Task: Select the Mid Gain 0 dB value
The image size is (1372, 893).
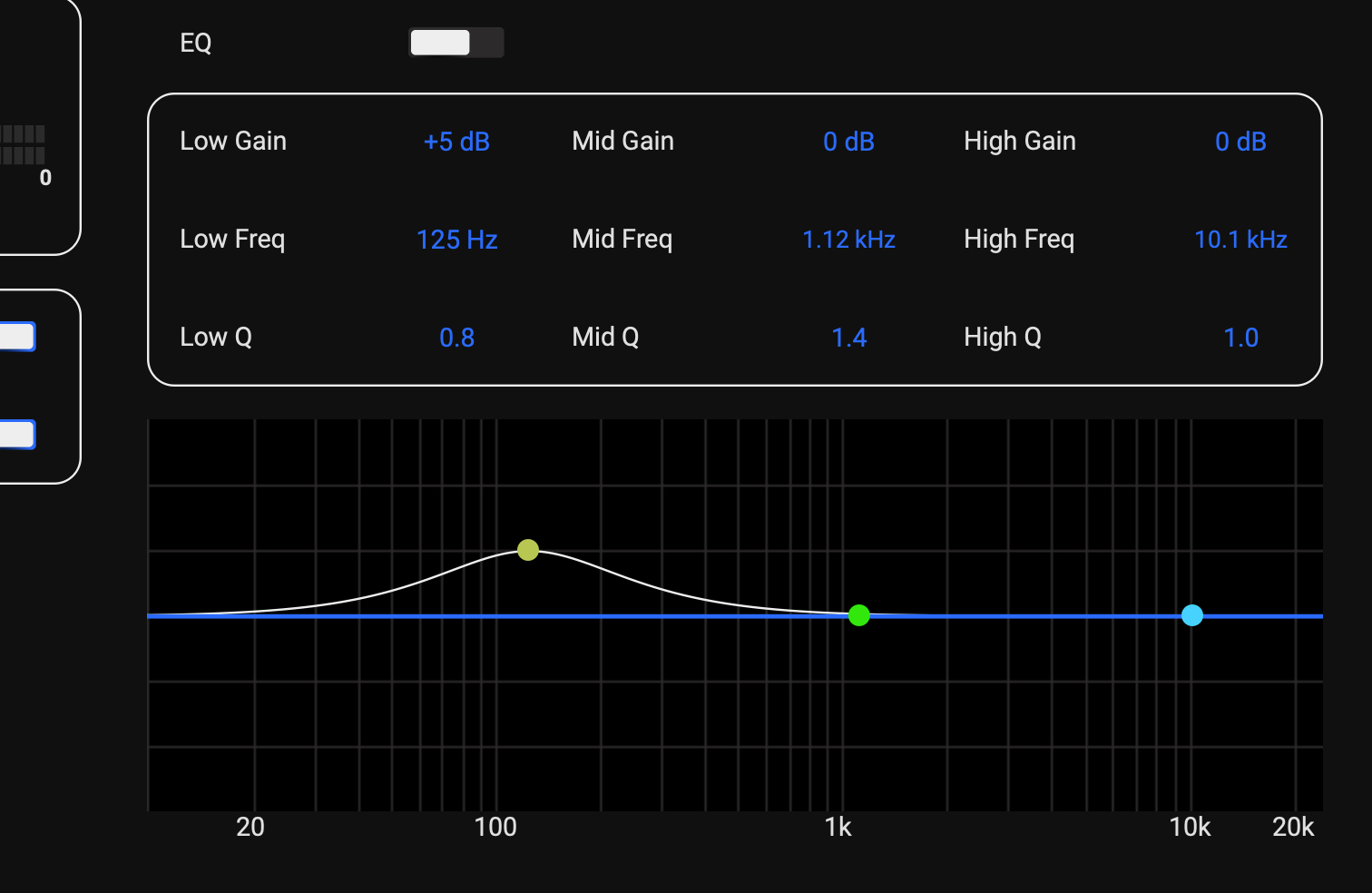Action: tap(848, 142)
